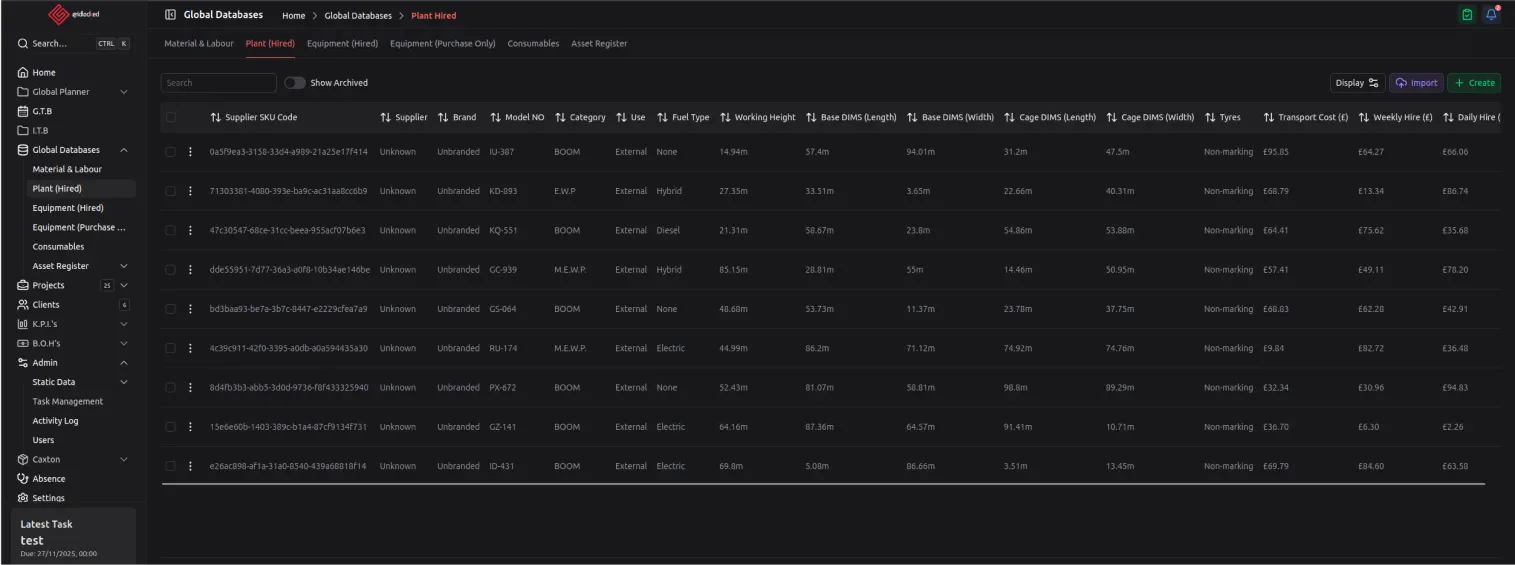Open the notifications bell icon
This screenshot has width=1515, height=565.
[x=1491, y=15]
